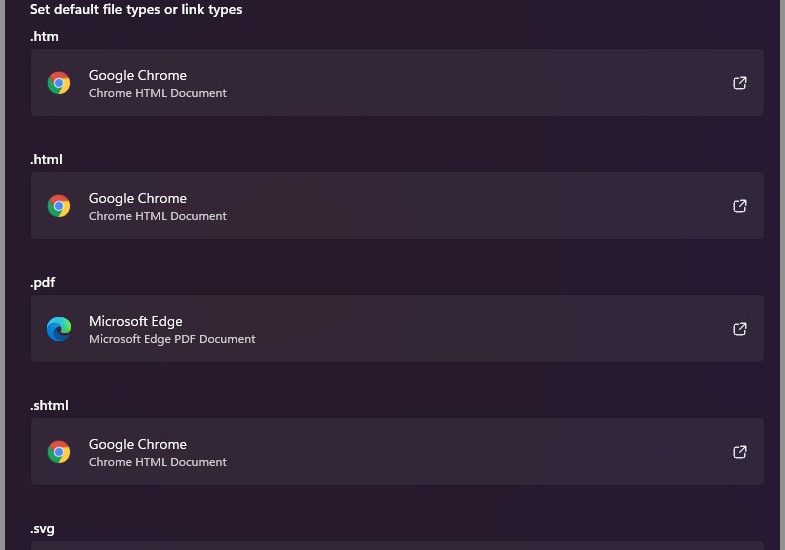Click the Microsoft Edge app name
The width and height of the screenshot is (785, 550).
136,321
